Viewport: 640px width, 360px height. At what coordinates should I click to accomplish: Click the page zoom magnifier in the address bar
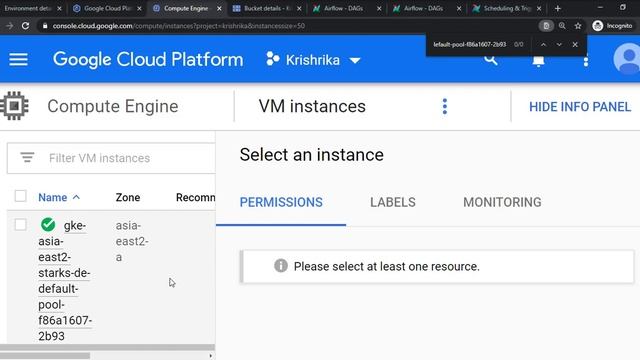pos(562,26)
